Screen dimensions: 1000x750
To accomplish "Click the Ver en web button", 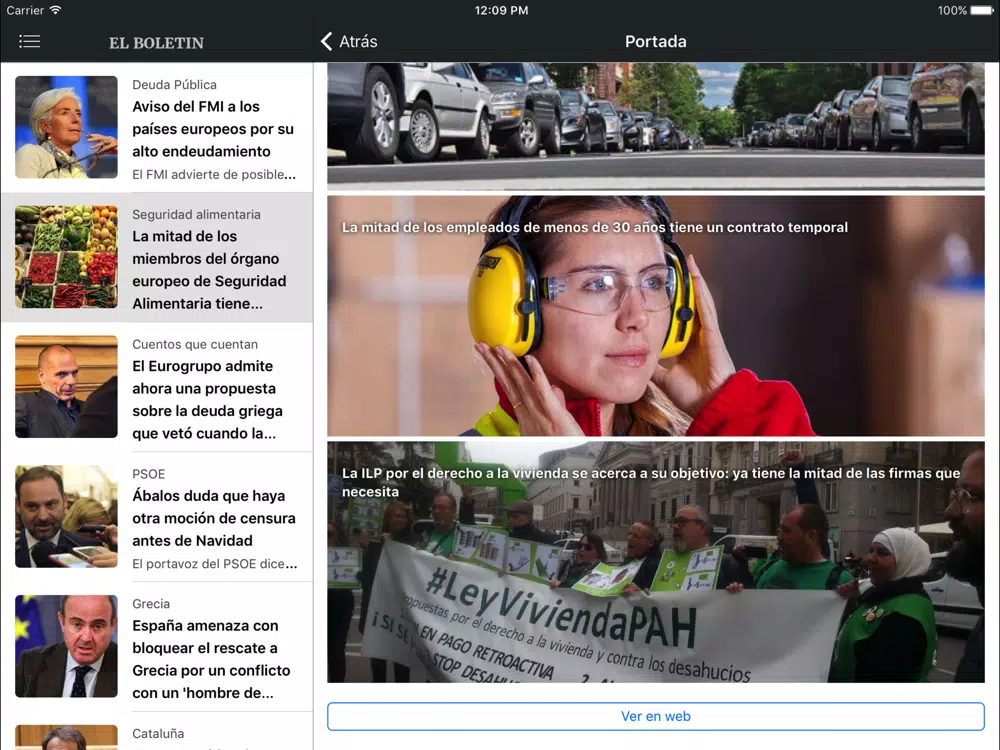I will point(656,716).
